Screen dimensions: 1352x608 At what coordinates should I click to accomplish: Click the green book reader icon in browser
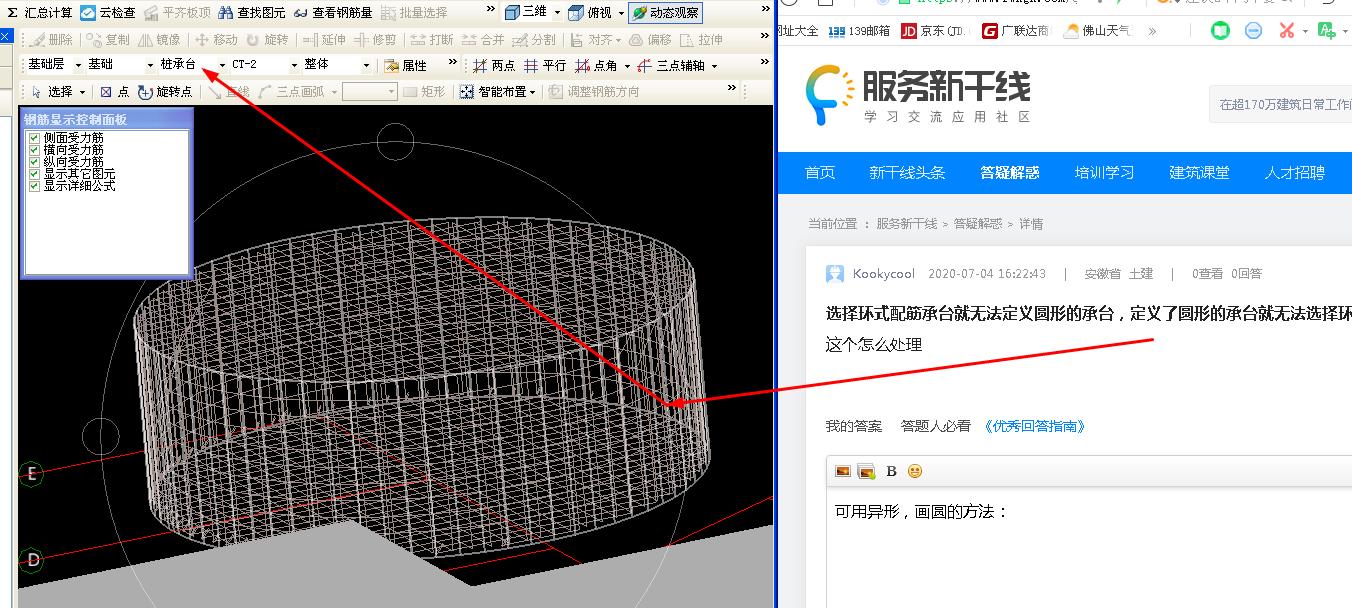pos(1220,31)
